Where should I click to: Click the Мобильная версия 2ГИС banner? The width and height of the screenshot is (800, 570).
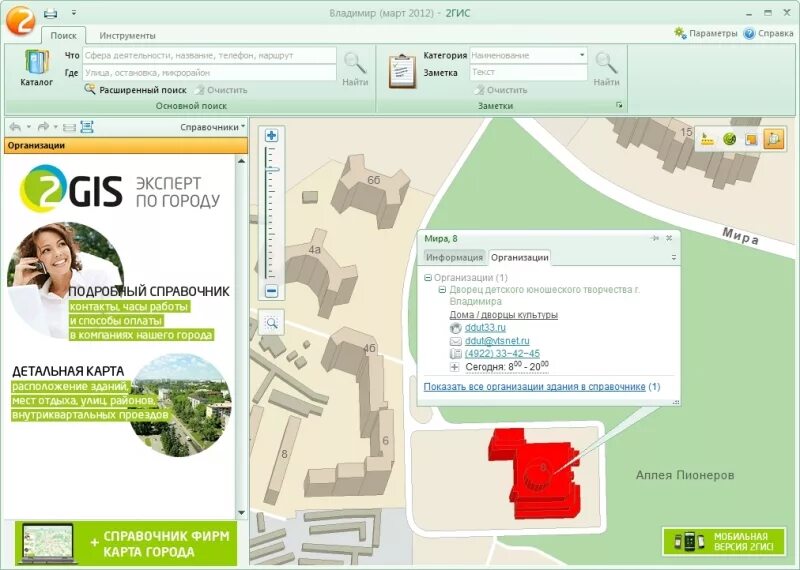point(724,541)
